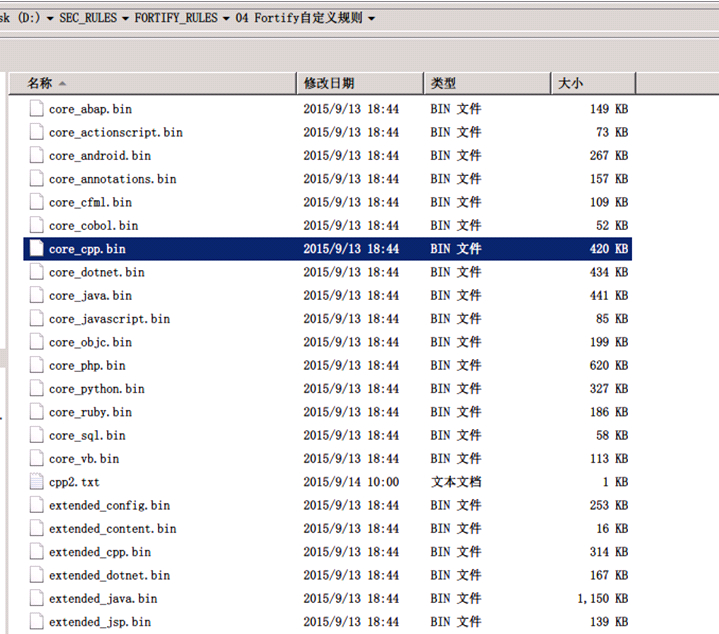The image size is (719, 634).
Task: Select the file name extended_java.bin
Action: [x=103, y=599]
